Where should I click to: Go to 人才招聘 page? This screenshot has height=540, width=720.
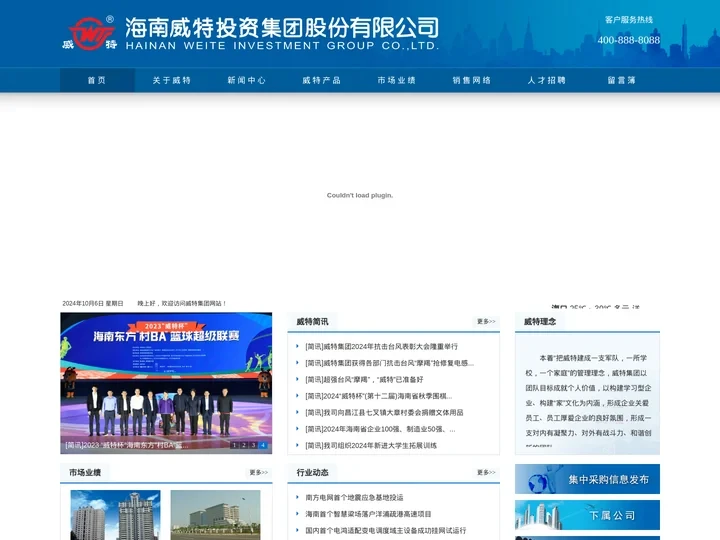546,80
